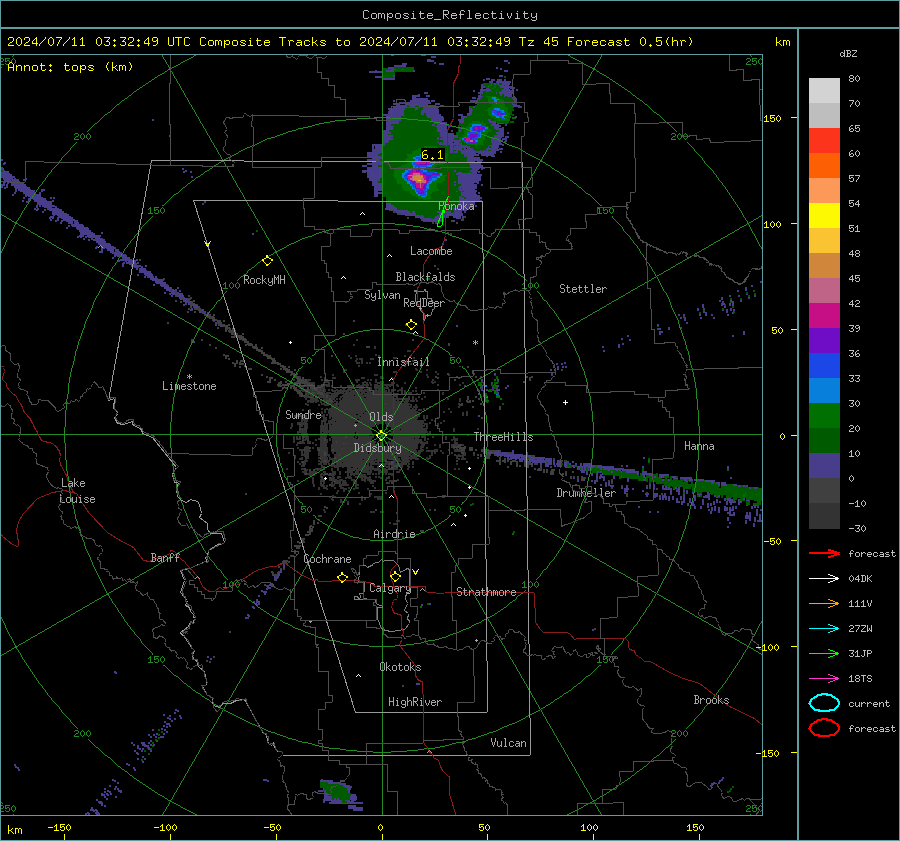This screenshot has height=841, width=900.
Task: Click the storm reflectivity core north of Ponoka
Action: click(418, 179)
